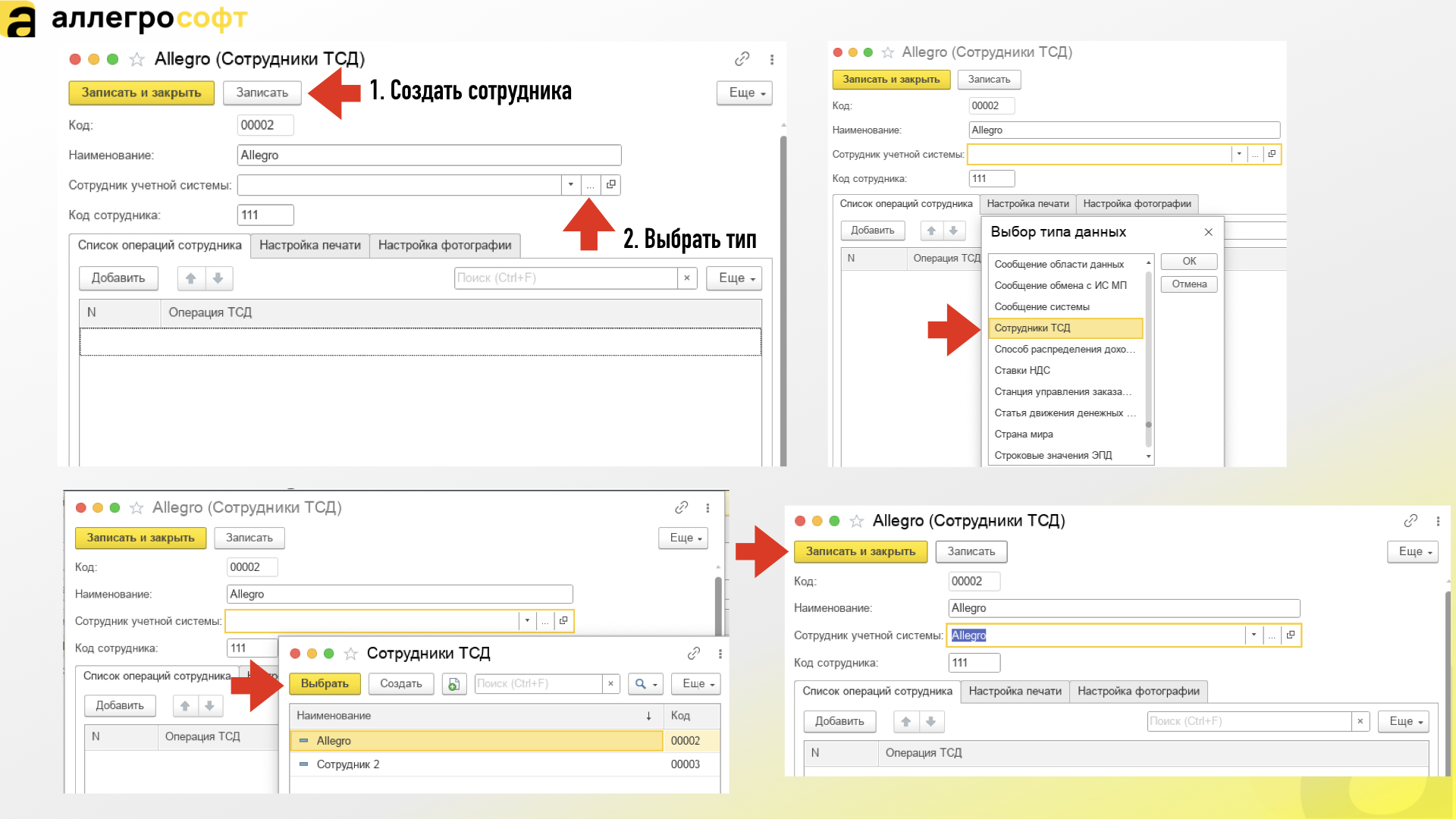Viewport: 1456px width, 819px height.
Task: Click Добавить button in top-left window
Action: coord(118,278)
